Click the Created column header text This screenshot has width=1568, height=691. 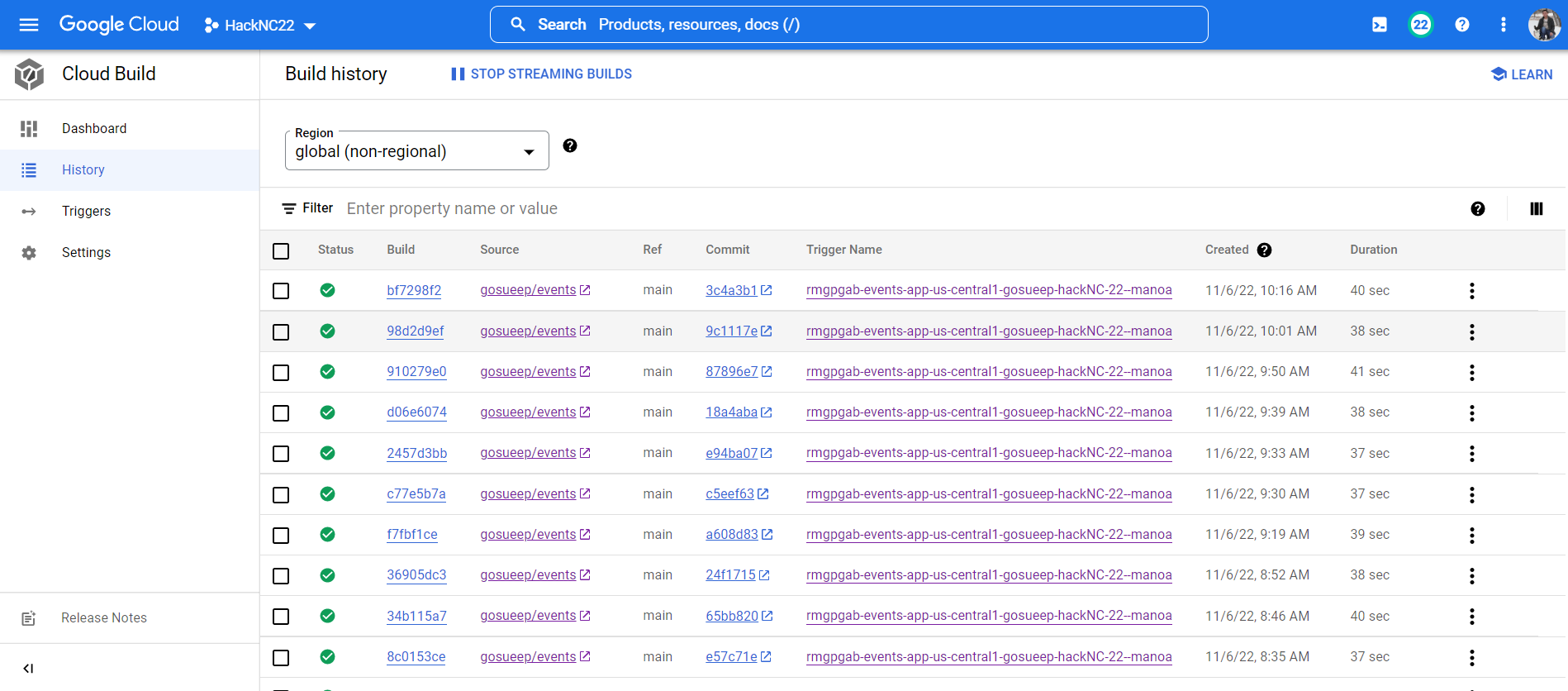1227,250
